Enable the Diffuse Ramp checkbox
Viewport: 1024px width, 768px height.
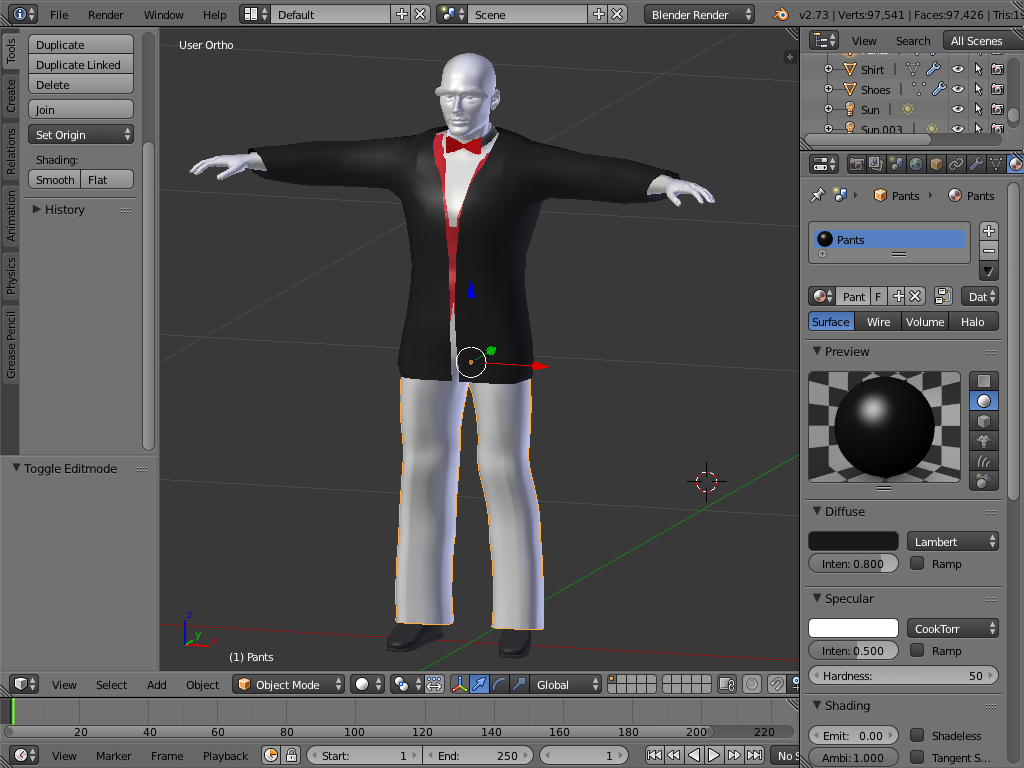pyautogui.click(x=917, y=564)
